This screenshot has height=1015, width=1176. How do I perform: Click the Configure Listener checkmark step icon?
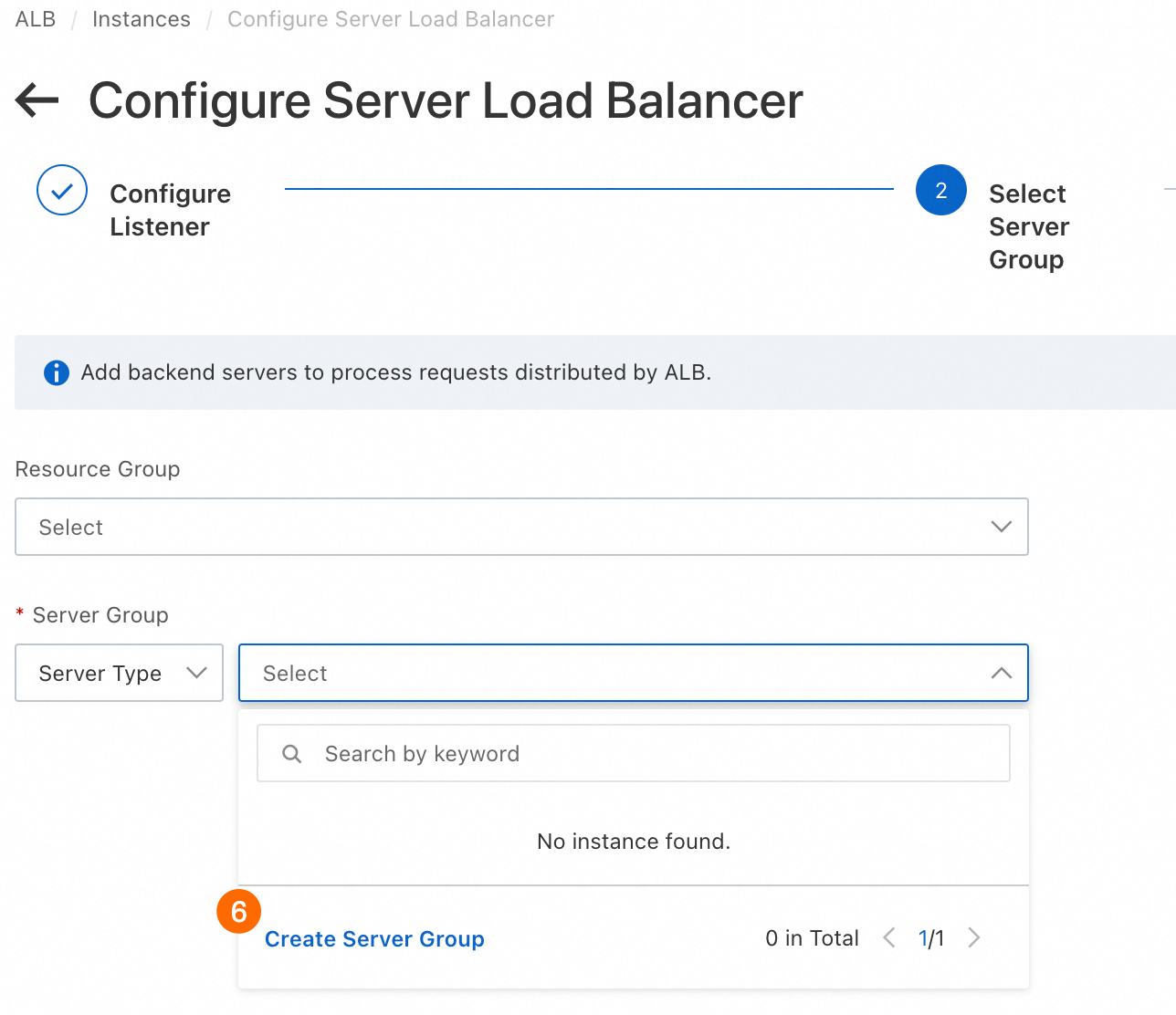point(62,190)
